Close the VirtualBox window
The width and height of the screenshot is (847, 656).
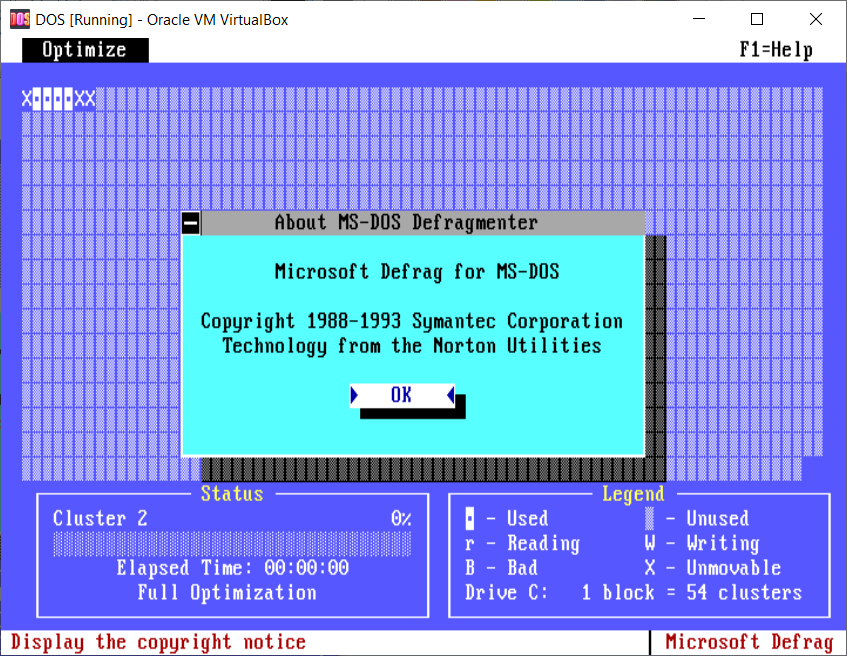pos(816,19)
